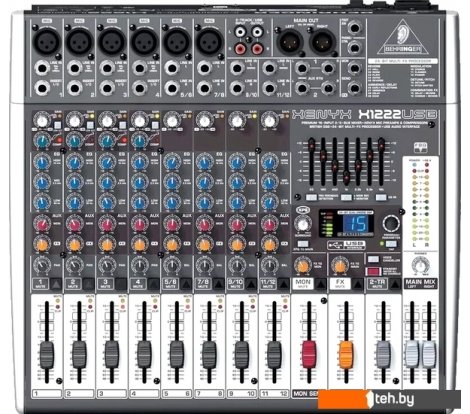Click the FX to MAIN orange knob
Image resolution: width=470 pixels, height=414 pixels.
[339, 266]
